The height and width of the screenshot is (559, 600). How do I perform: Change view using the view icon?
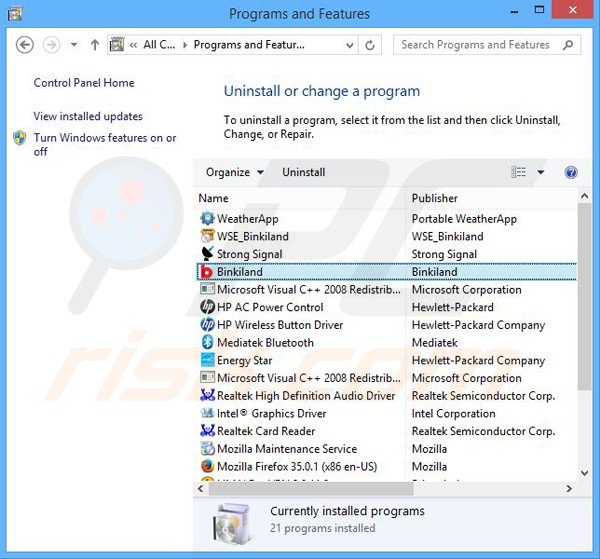tap(519, 172)
